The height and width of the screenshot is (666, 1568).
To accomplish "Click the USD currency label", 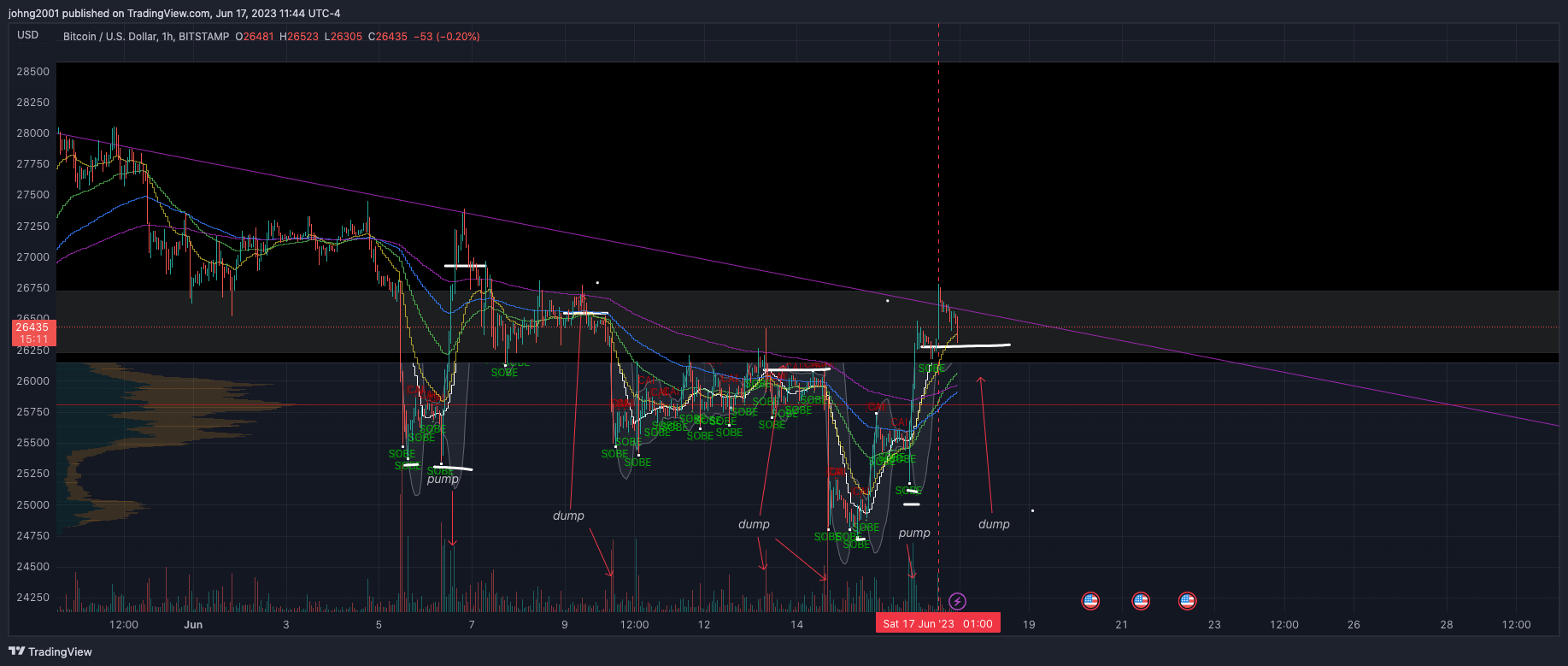I will pyautogui.click(x=28, y=35).
